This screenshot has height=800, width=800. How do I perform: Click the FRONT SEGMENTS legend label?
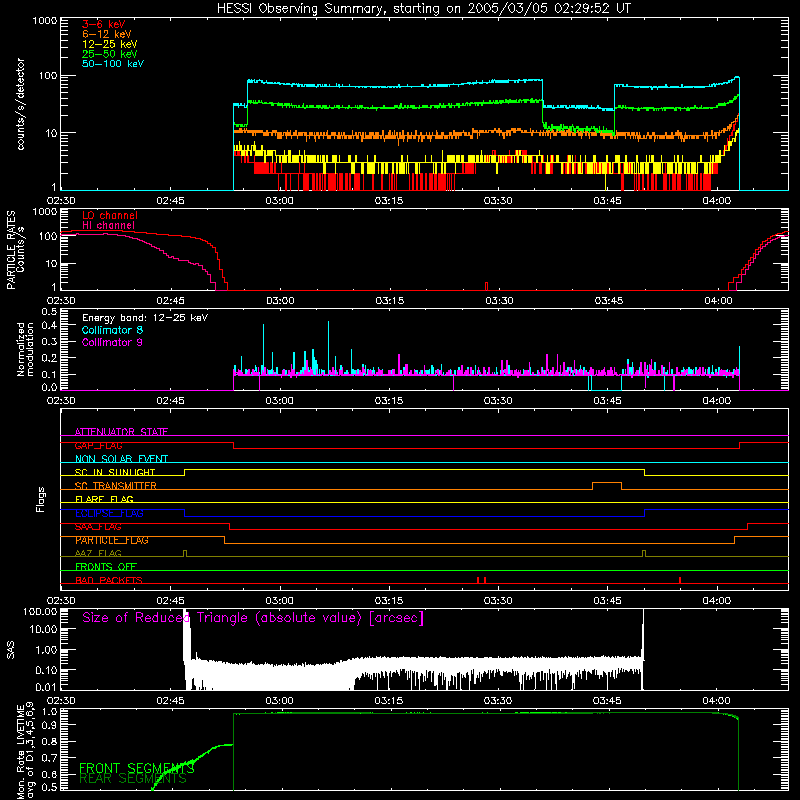(x=136, y=768)
